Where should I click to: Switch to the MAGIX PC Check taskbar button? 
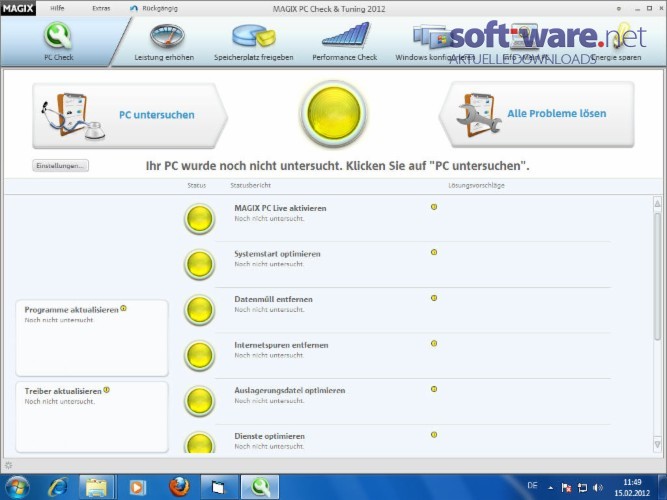[260, 487]
